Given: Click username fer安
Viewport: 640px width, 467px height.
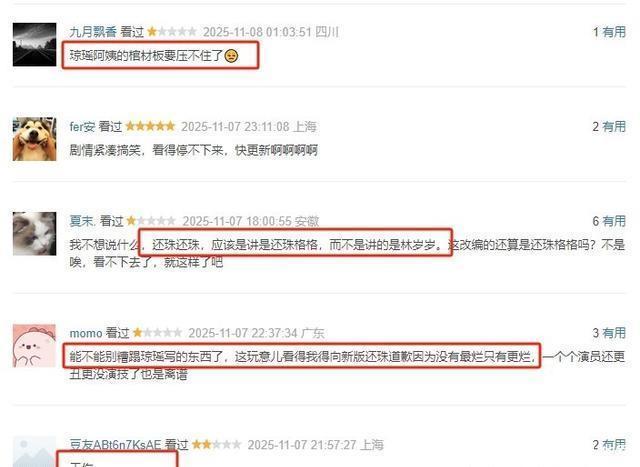Looking at the screenshot, I should click(x=82, y=127).
